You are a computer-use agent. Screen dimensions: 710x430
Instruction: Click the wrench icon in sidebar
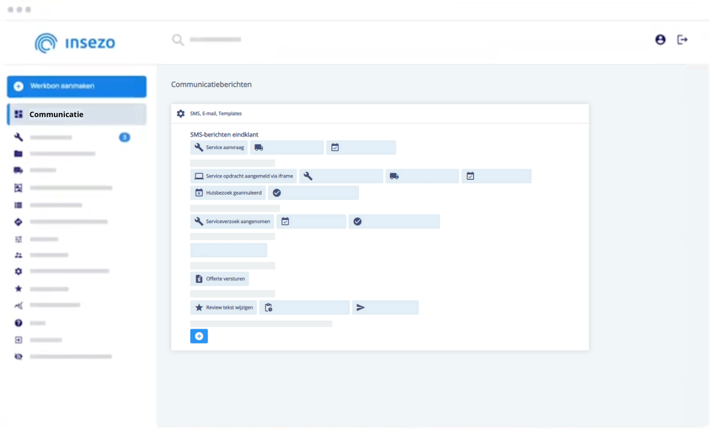(x=18, y=137)
